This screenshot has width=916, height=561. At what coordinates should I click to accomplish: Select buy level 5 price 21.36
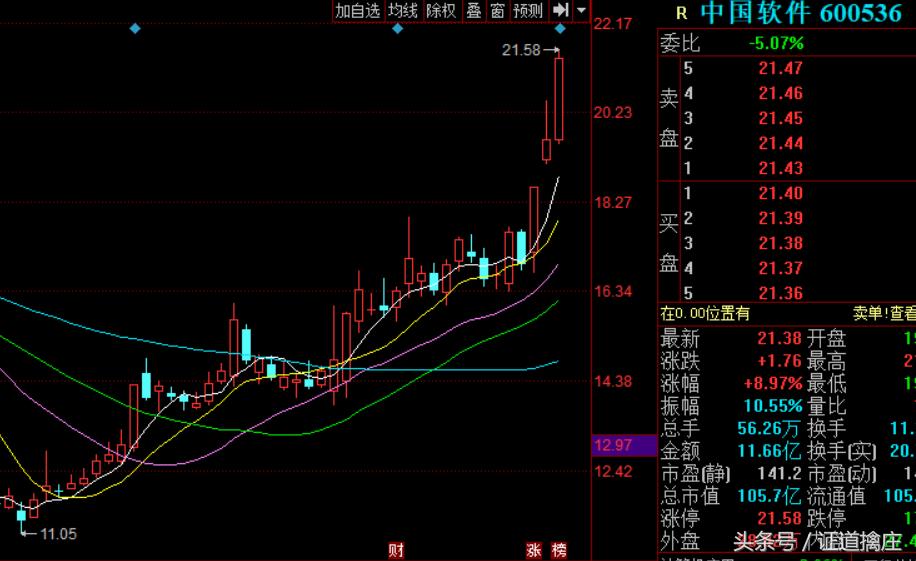[x=781, y=293]
